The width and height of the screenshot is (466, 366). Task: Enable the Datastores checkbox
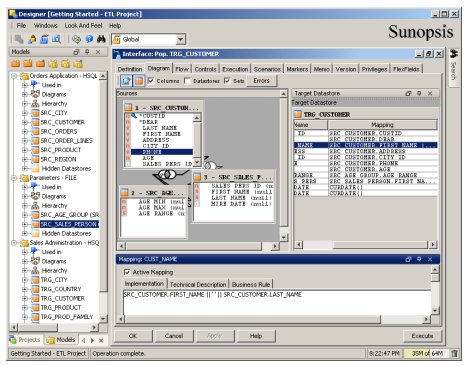pos(188,81)
